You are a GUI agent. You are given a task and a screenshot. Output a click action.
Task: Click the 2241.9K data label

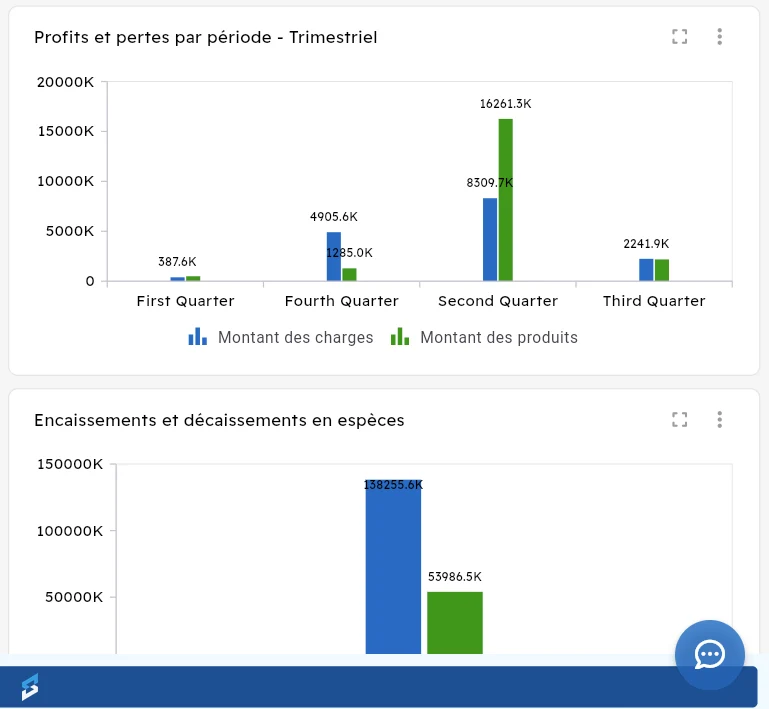tap(646, 244)
